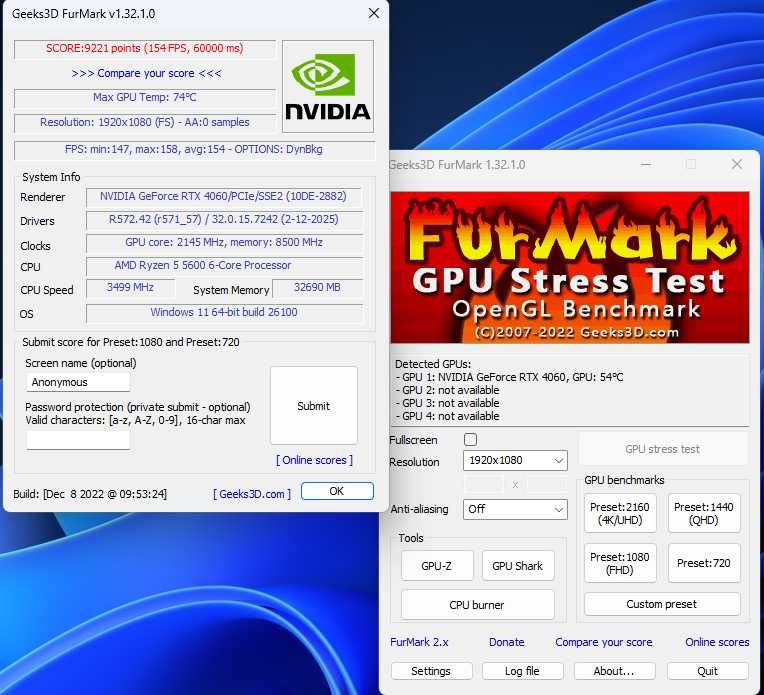764x695 pixels.
Task: Open [ Online scores ] link in results dialog
Action: [315, 460]
